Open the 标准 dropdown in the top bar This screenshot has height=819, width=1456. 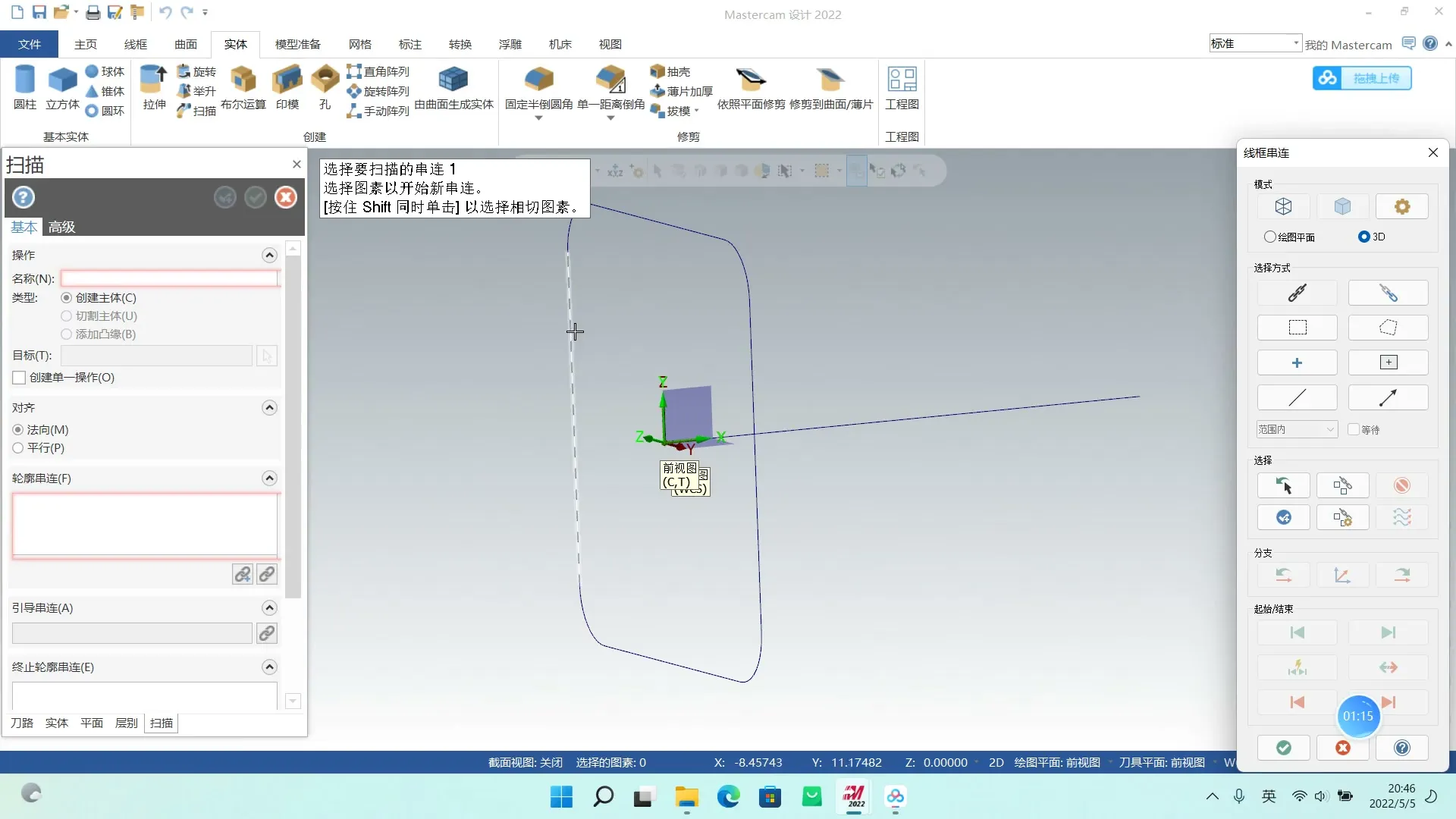click(x=1255, y=43)
